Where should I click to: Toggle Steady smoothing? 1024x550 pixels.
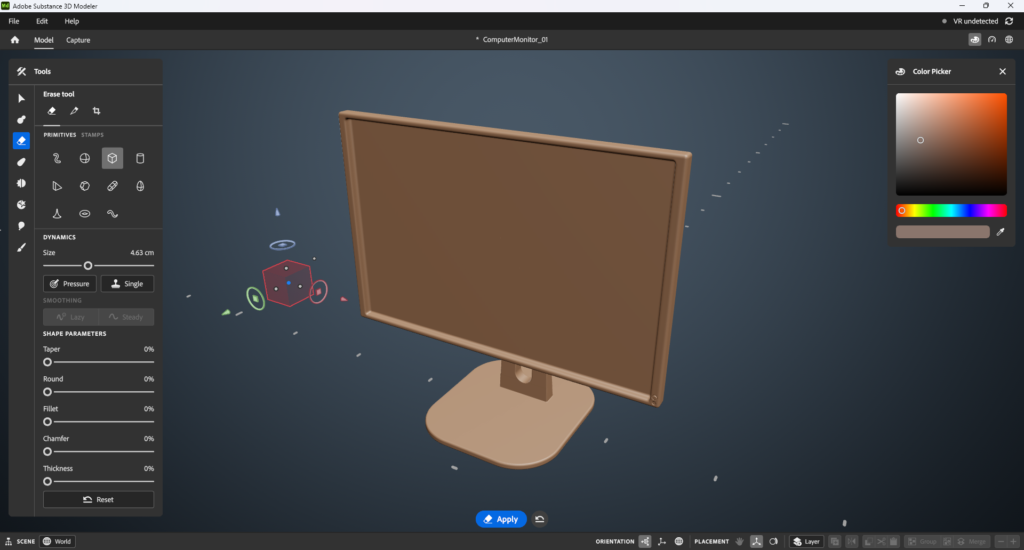coord(126,317)
